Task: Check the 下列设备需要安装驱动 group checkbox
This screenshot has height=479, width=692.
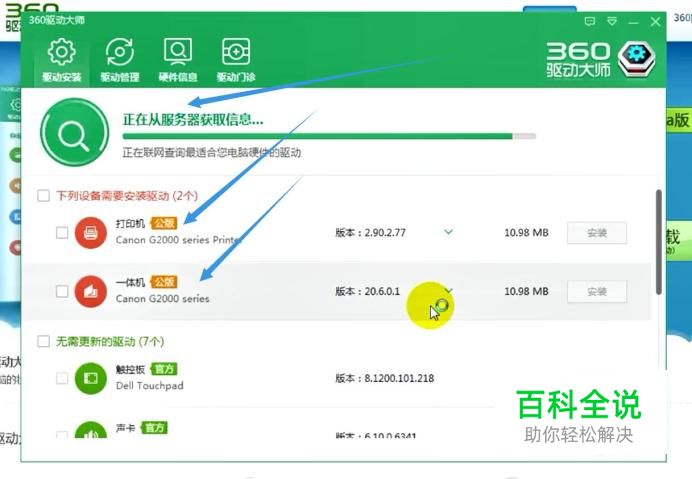Action: pyautogui.click(x=43, y=196)
